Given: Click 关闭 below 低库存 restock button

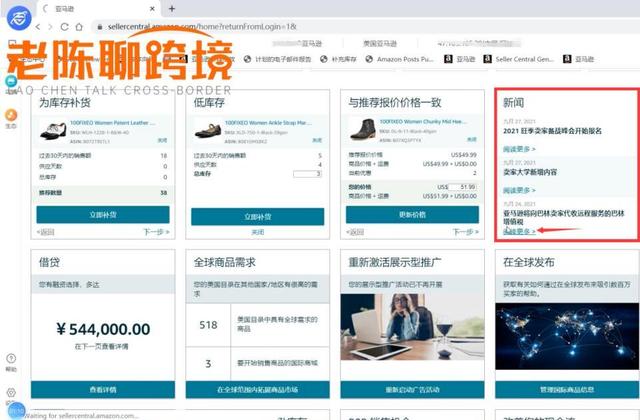Looking at the screenshot, I should 258,232.
